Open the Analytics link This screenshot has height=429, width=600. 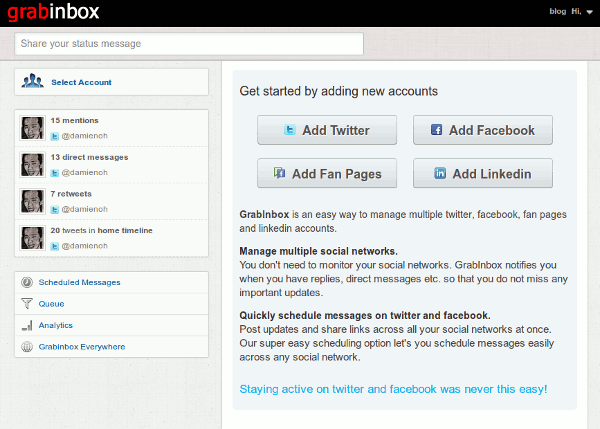[55, 325]
